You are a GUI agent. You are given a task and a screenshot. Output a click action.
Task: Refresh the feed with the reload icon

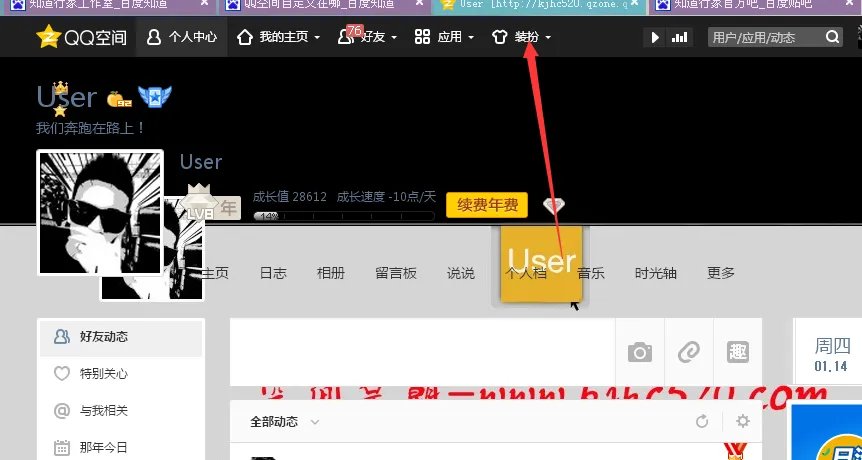click(x=702, y=422)
